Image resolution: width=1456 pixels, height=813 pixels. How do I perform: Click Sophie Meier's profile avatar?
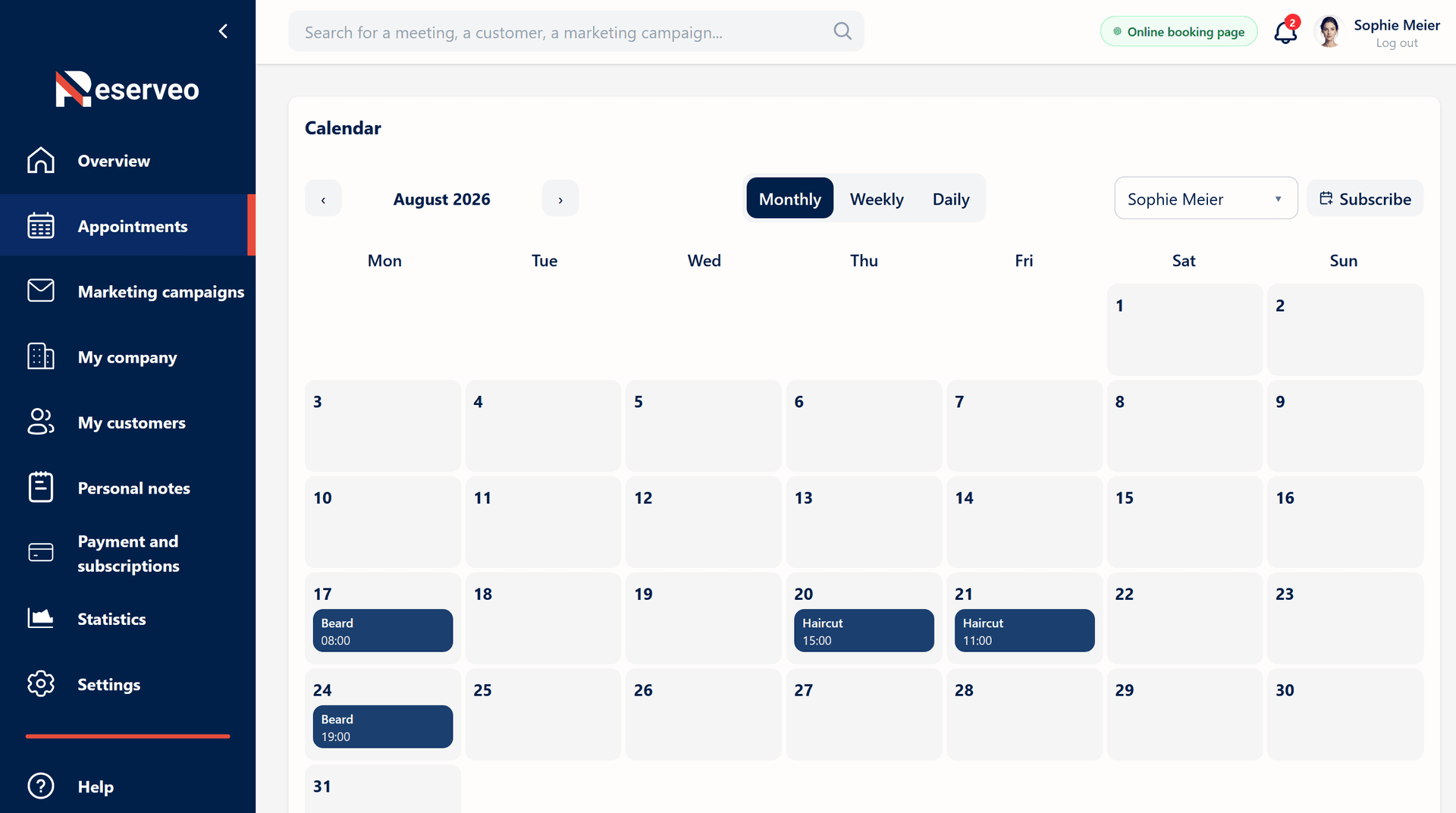(1329, 32)
